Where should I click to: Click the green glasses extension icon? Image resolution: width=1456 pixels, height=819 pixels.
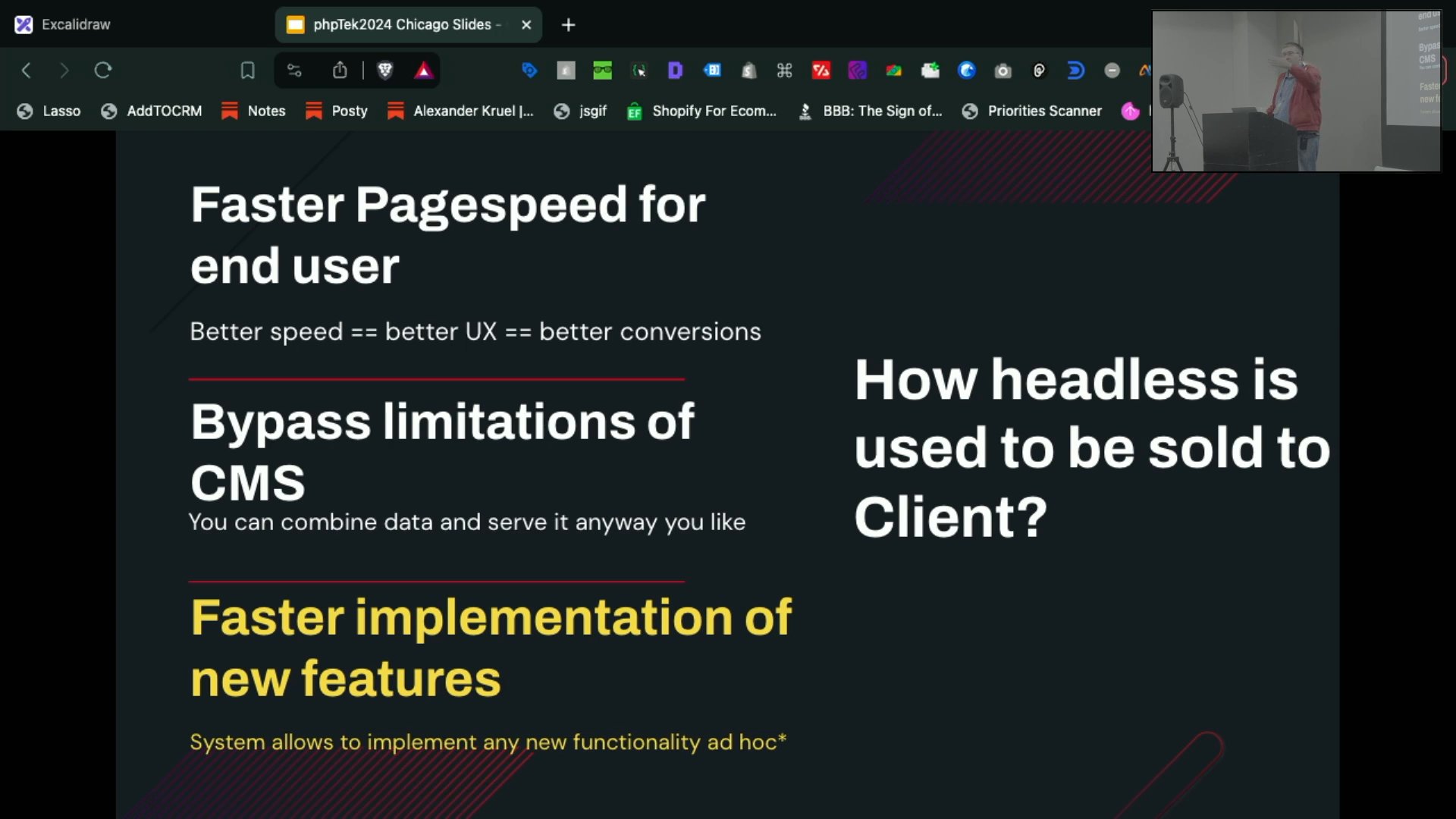tap(602, 71)
